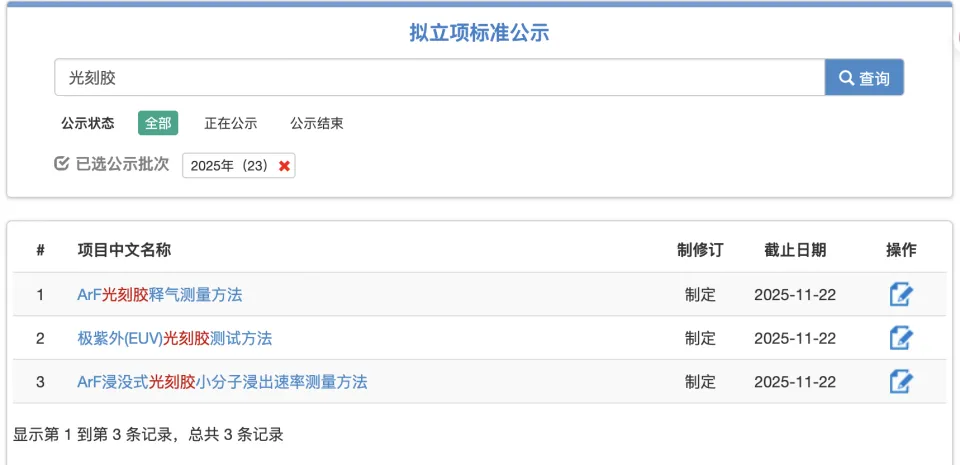Click the 拟立项标准公示 page title

click(479, 33)
